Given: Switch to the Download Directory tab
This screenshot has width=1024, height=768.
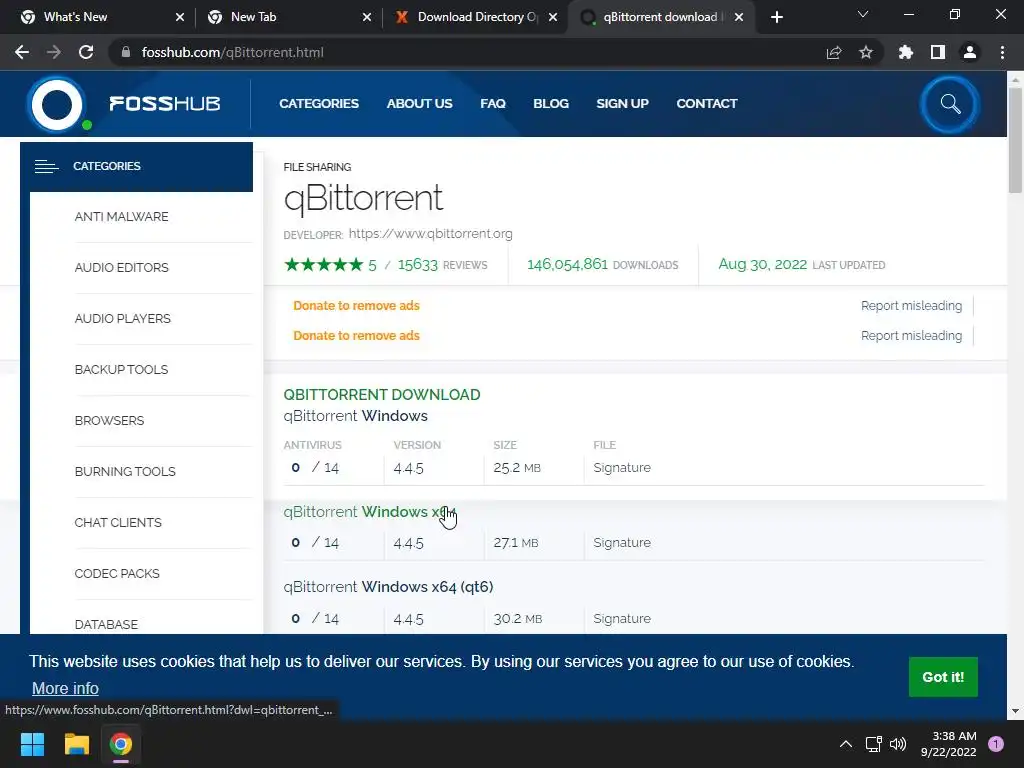Looking at the screenshot, I should tap(475, 17).
